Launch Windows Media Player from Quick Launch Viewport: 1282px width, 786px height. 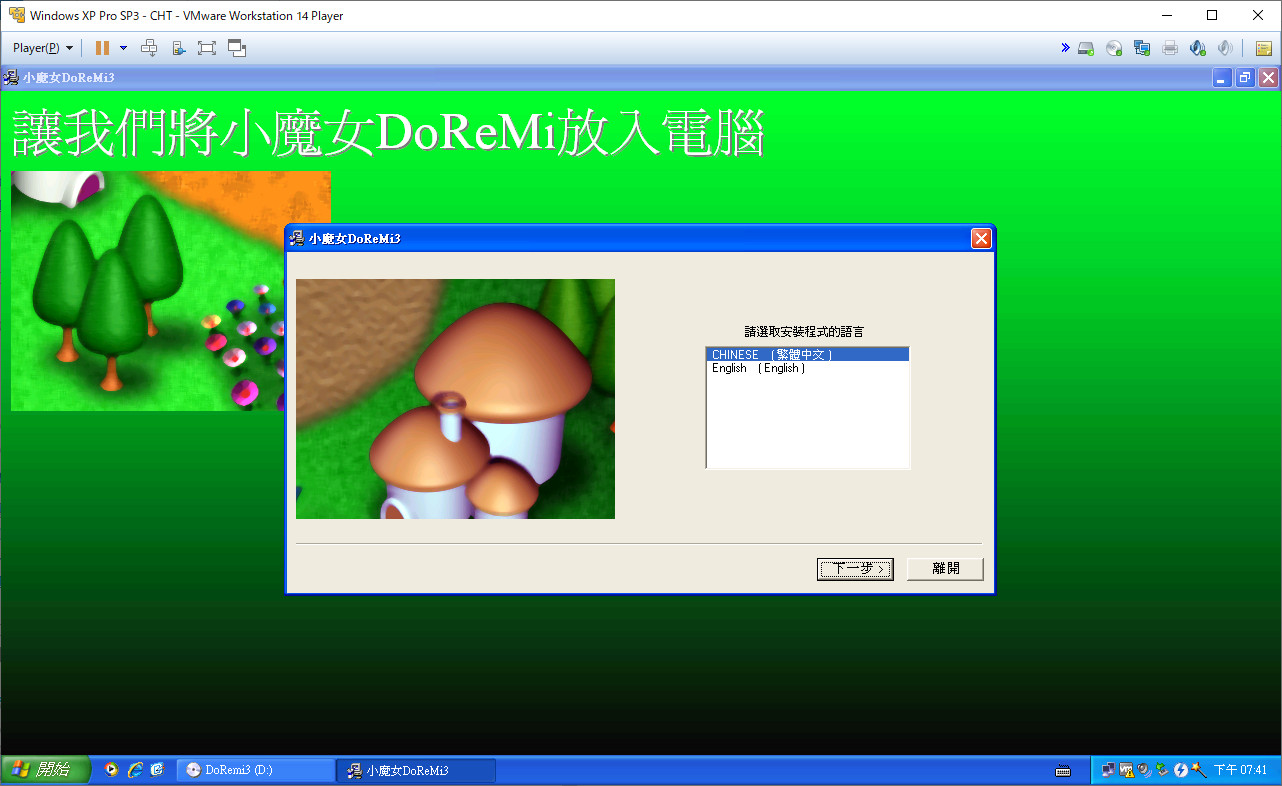pos(111,770)
